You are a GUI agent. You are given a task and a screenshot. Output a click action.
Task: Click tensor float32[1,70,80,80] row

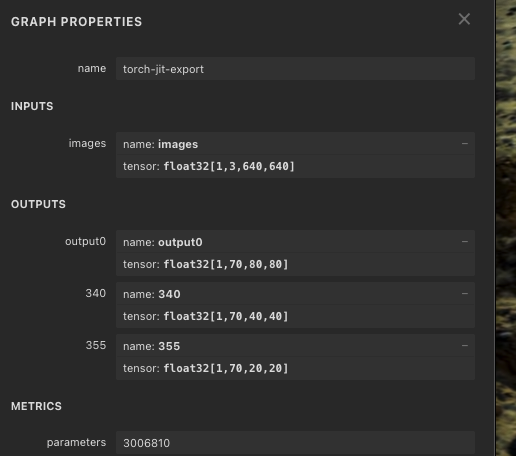[295, 264]
